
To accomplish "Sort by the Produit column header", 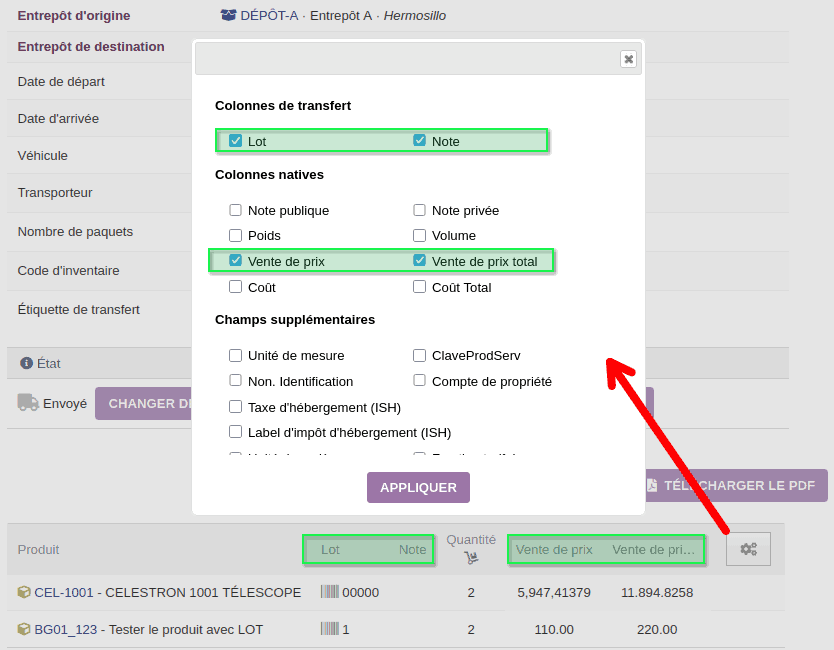I will pyautogui.click(x=38, y=549).
